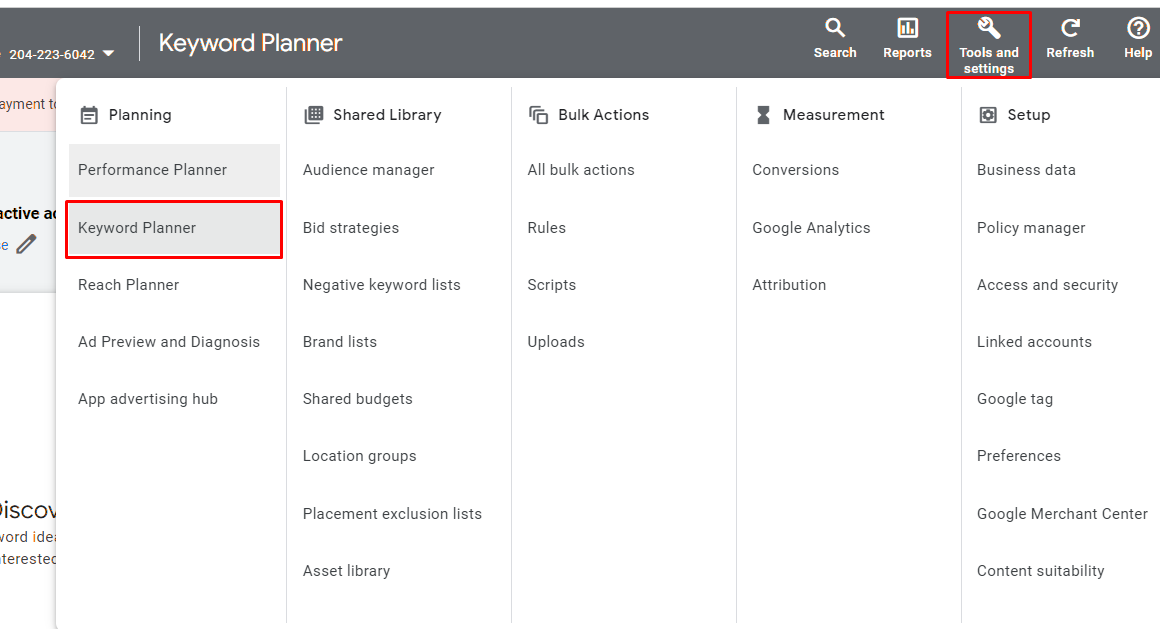1160x629 pixels.
Task: Open Reach Planner
Action: pos(128,285)
